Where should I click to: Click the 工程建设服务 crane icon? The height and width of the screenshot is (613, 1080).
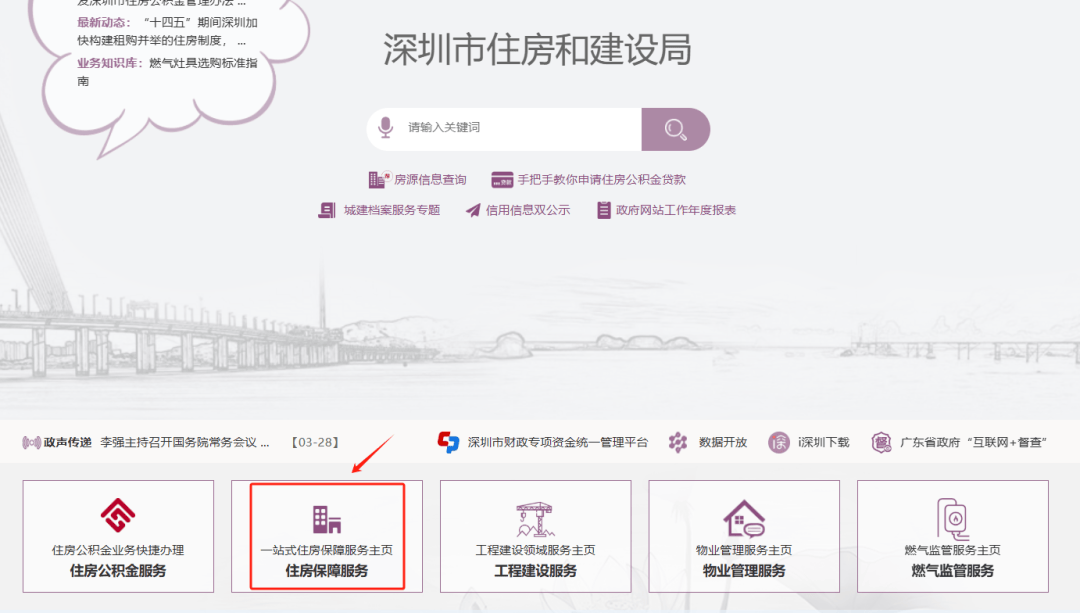(535, 519)
